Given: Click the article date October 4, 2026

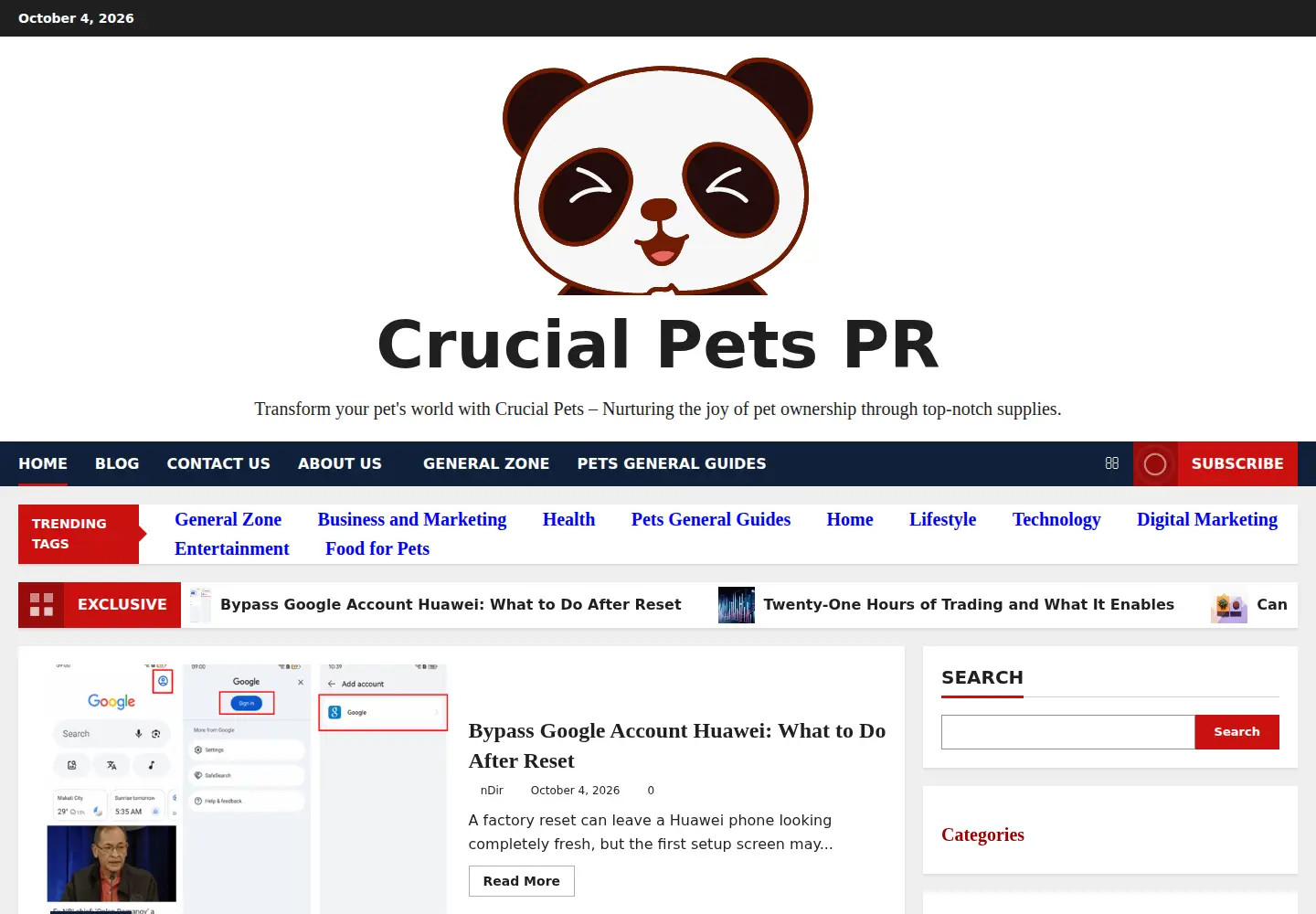Looking at the screenshot, I should pos(575,791).
